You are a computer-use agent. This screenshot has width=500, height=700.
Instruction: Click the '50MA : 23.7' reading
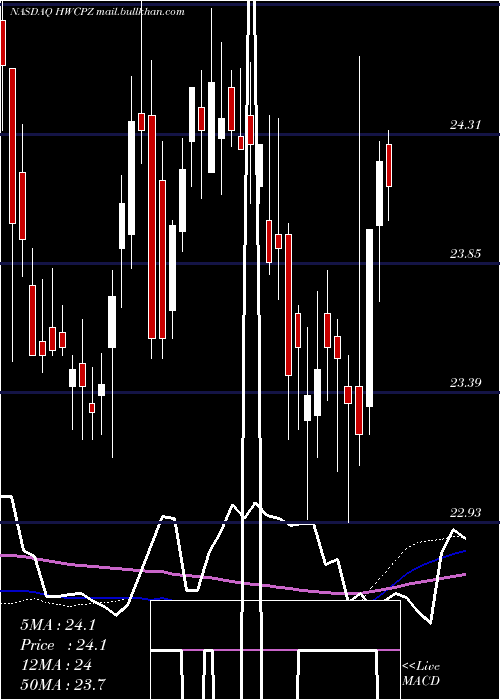click(63, 684)
